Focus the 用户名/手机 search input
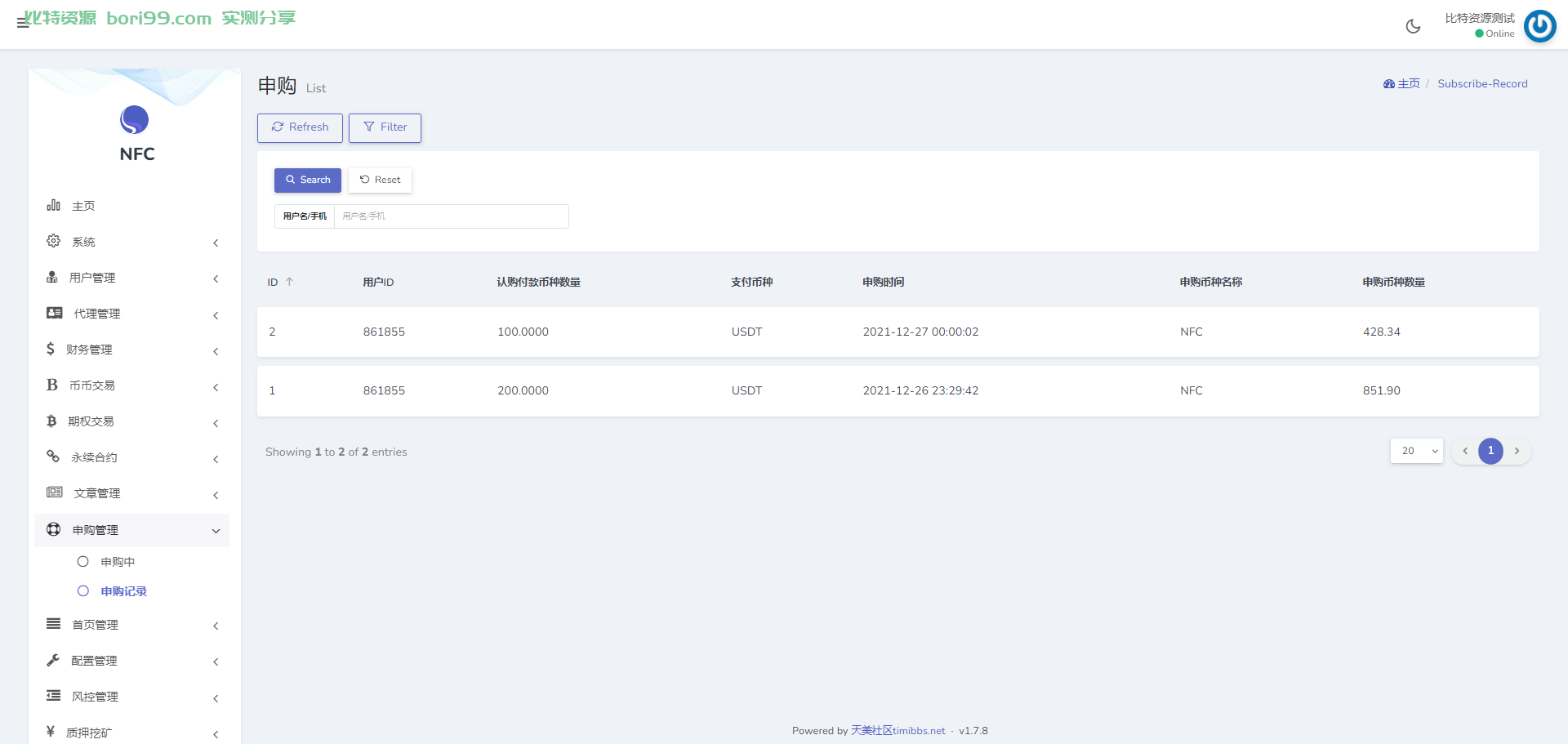 pyautogui.click(x=451, y=216)
